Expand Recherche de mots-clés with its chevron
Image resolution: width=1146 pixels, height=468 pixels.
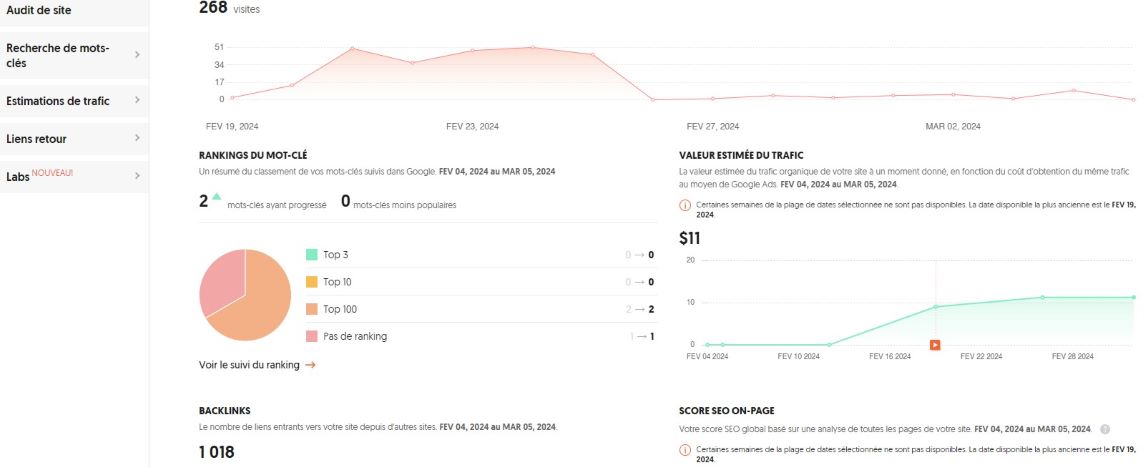click(137, 55)
